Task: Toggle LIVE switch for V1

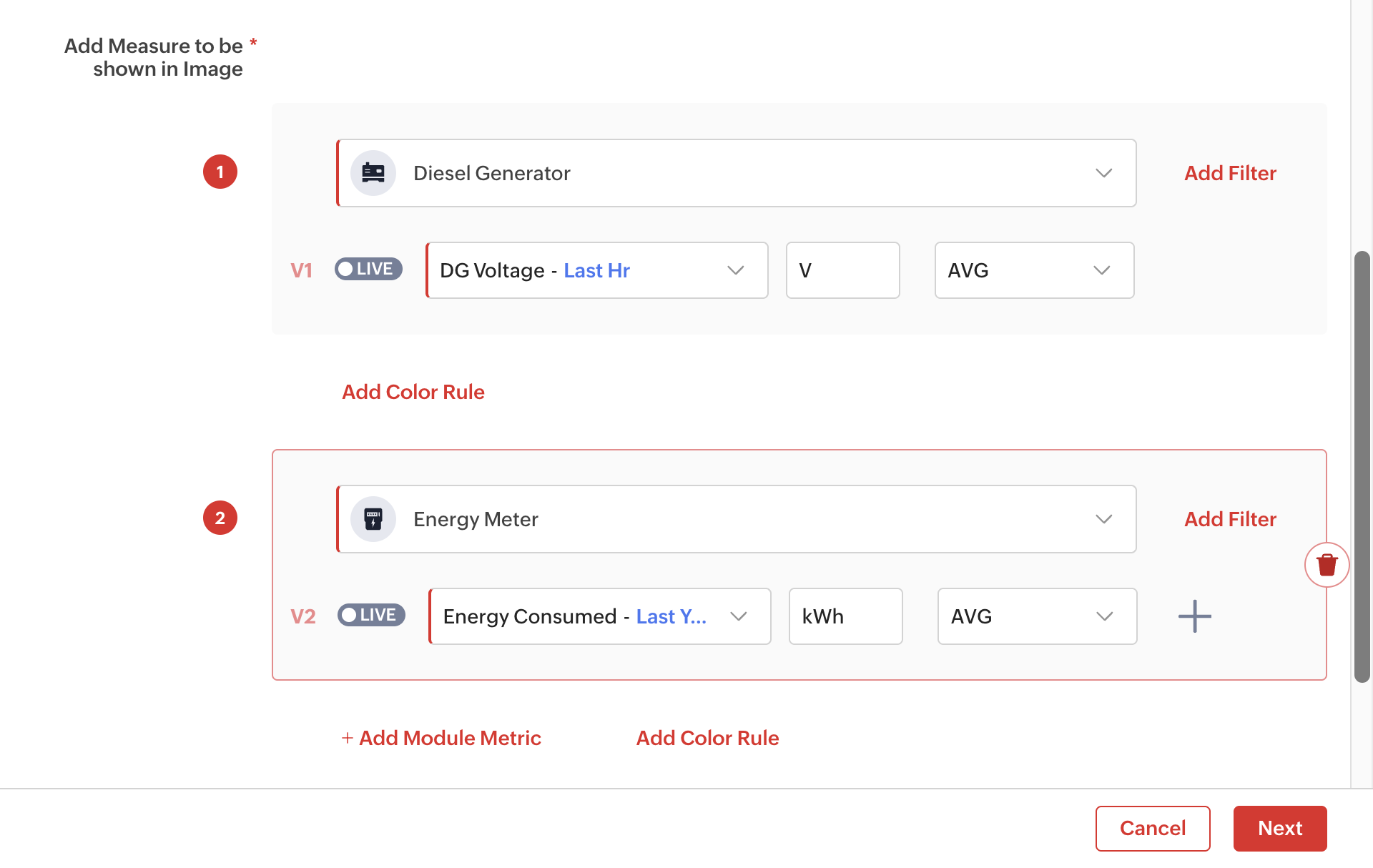Action: point(368,270)
